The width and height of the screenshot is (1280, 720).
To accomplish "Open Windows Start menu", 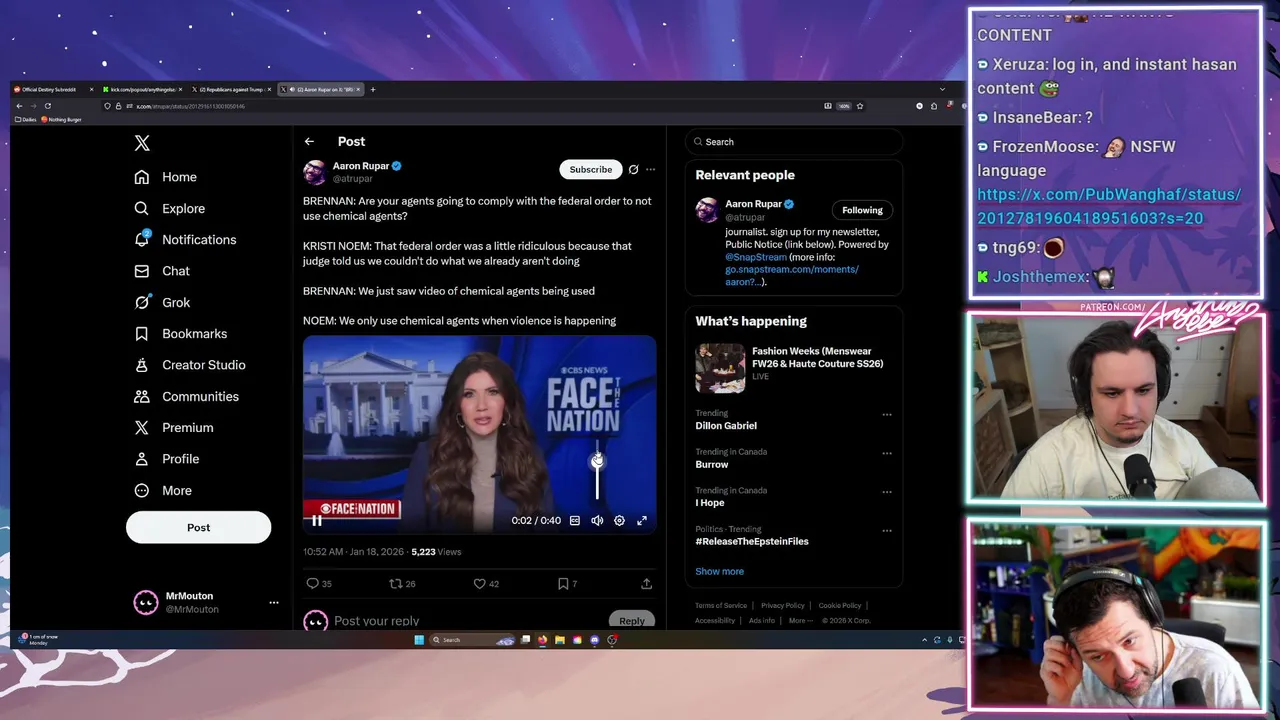I will pyautogui.click(x=419, y=640).
